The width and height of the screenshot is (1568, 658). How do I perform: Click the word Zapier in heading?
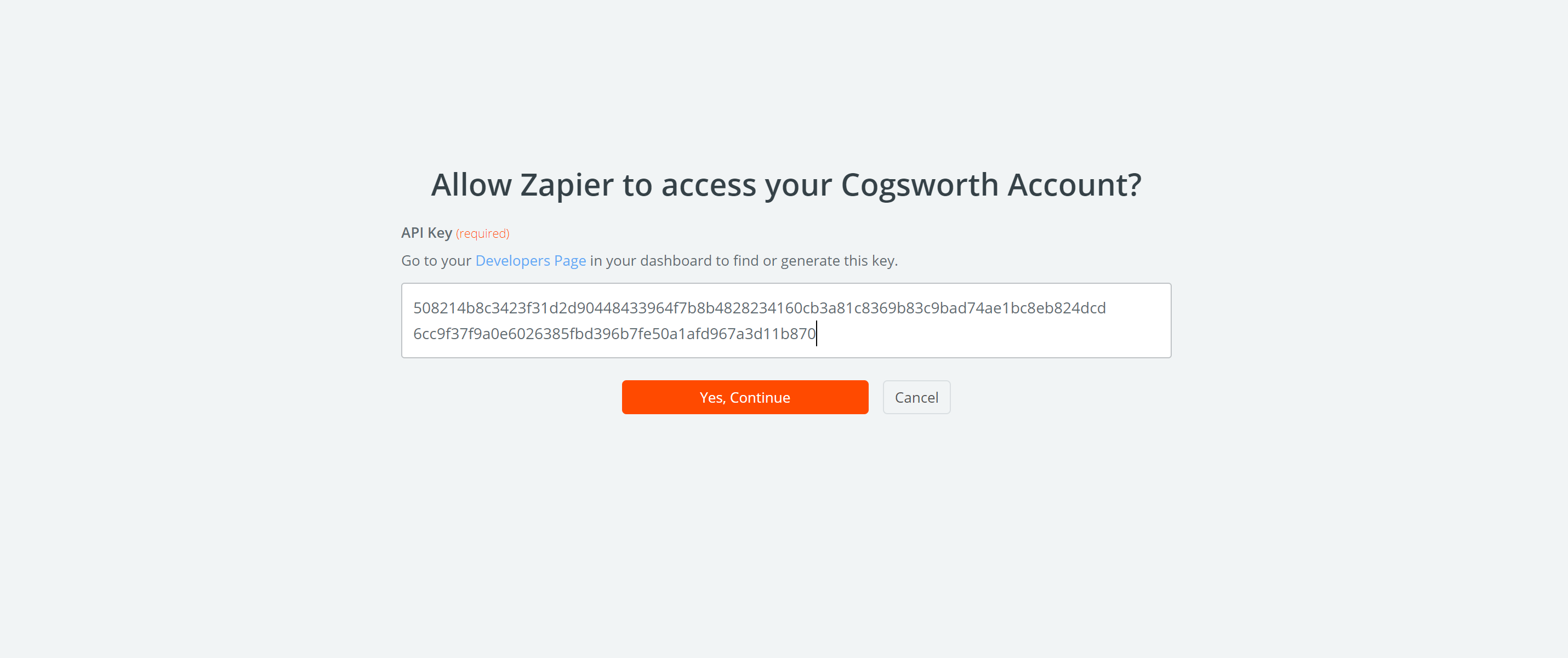(x=566, y=185)
